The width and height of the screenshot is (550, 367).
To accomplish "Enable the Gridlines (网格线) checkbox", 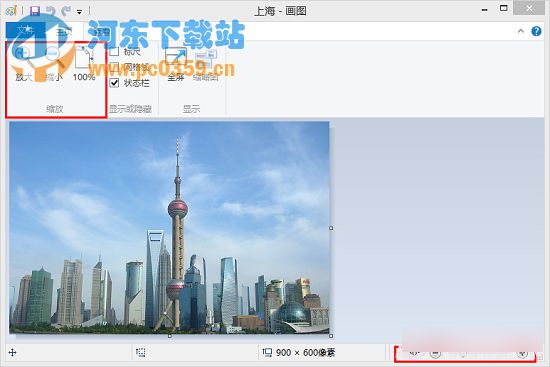I will [x=114, y=67].
